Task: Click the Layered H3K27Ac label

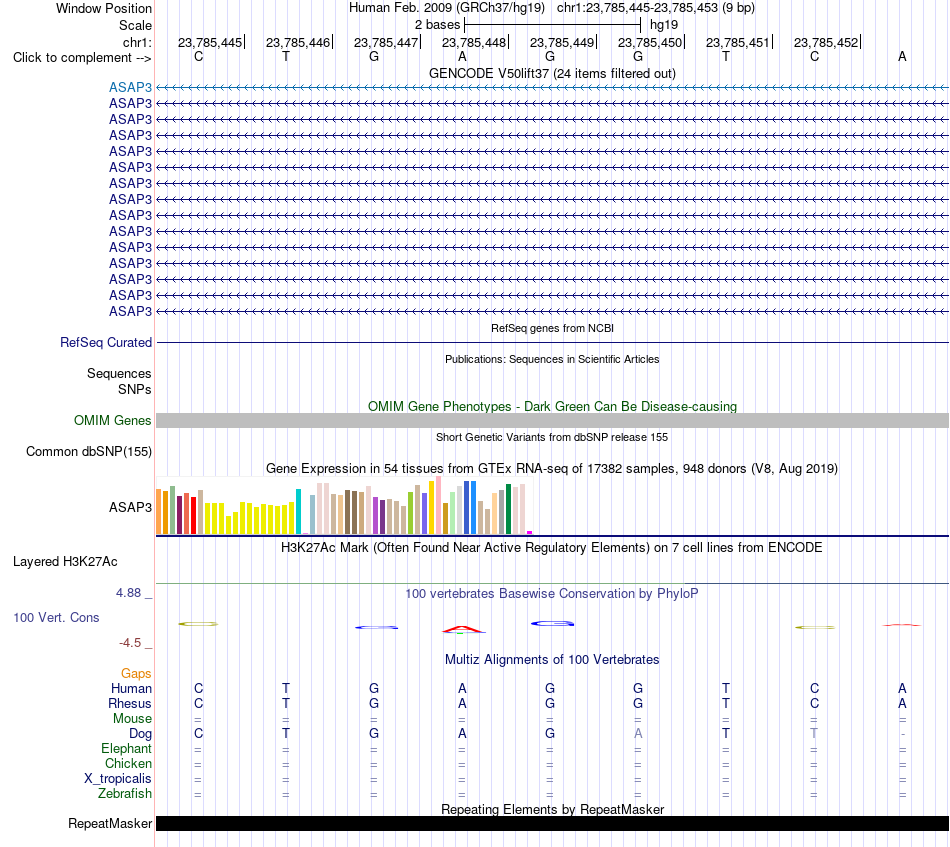Action: pyautogui.click(x=65, y=562)
